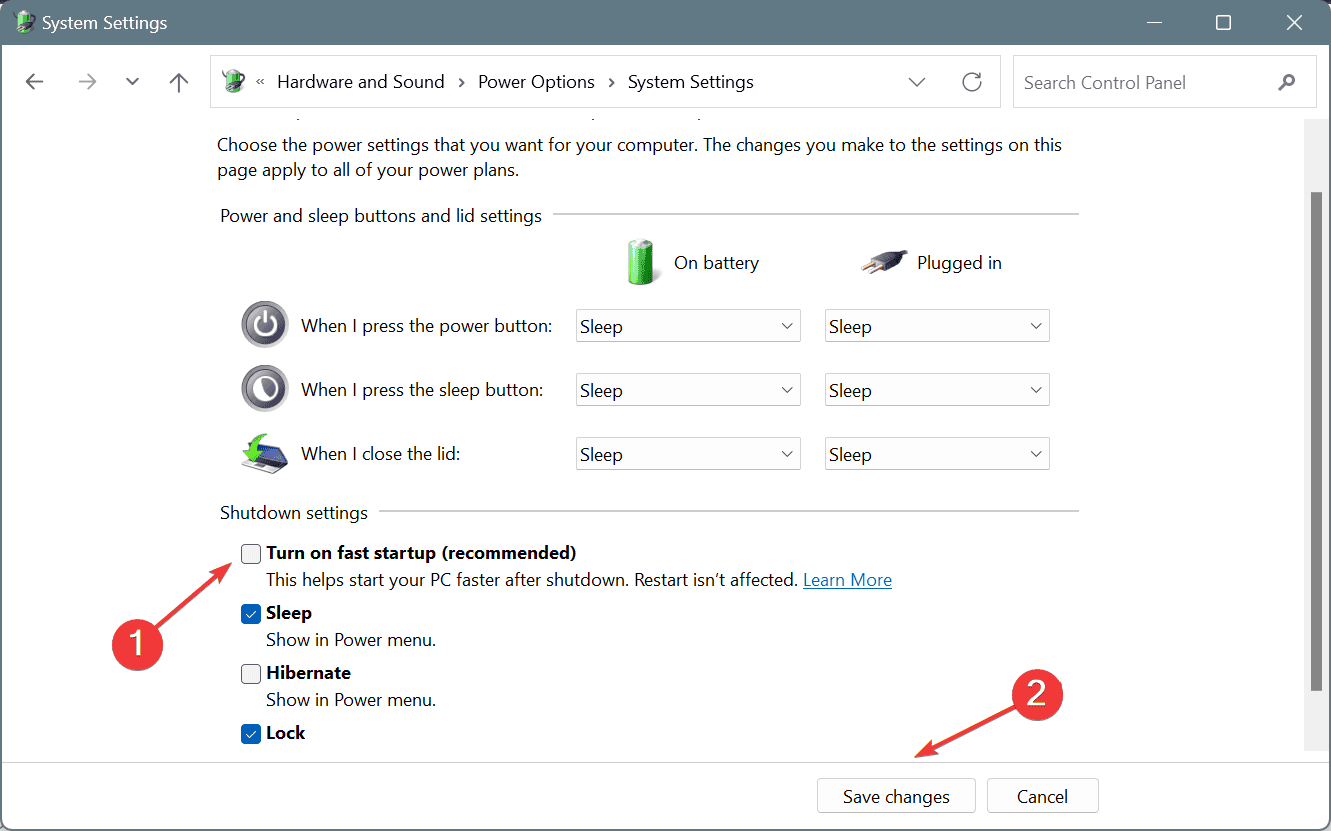Viewport: 1331px width, 831px height.
Task: Click the On battery icon
Action: click(x=642, y=262)
